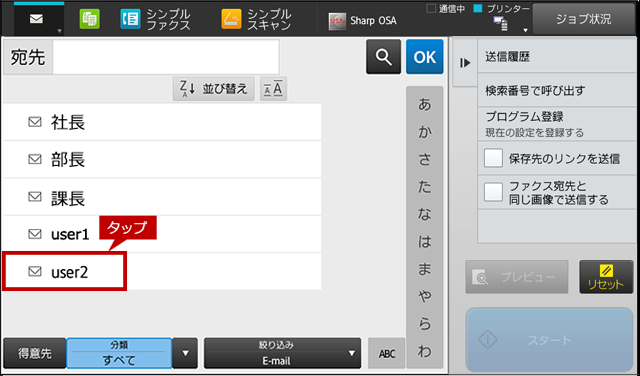This screenshot has width=640, height=376.
Task: Switch to シンプルスキャン mode
Action: pyautogui.click(x=257, y=19)
